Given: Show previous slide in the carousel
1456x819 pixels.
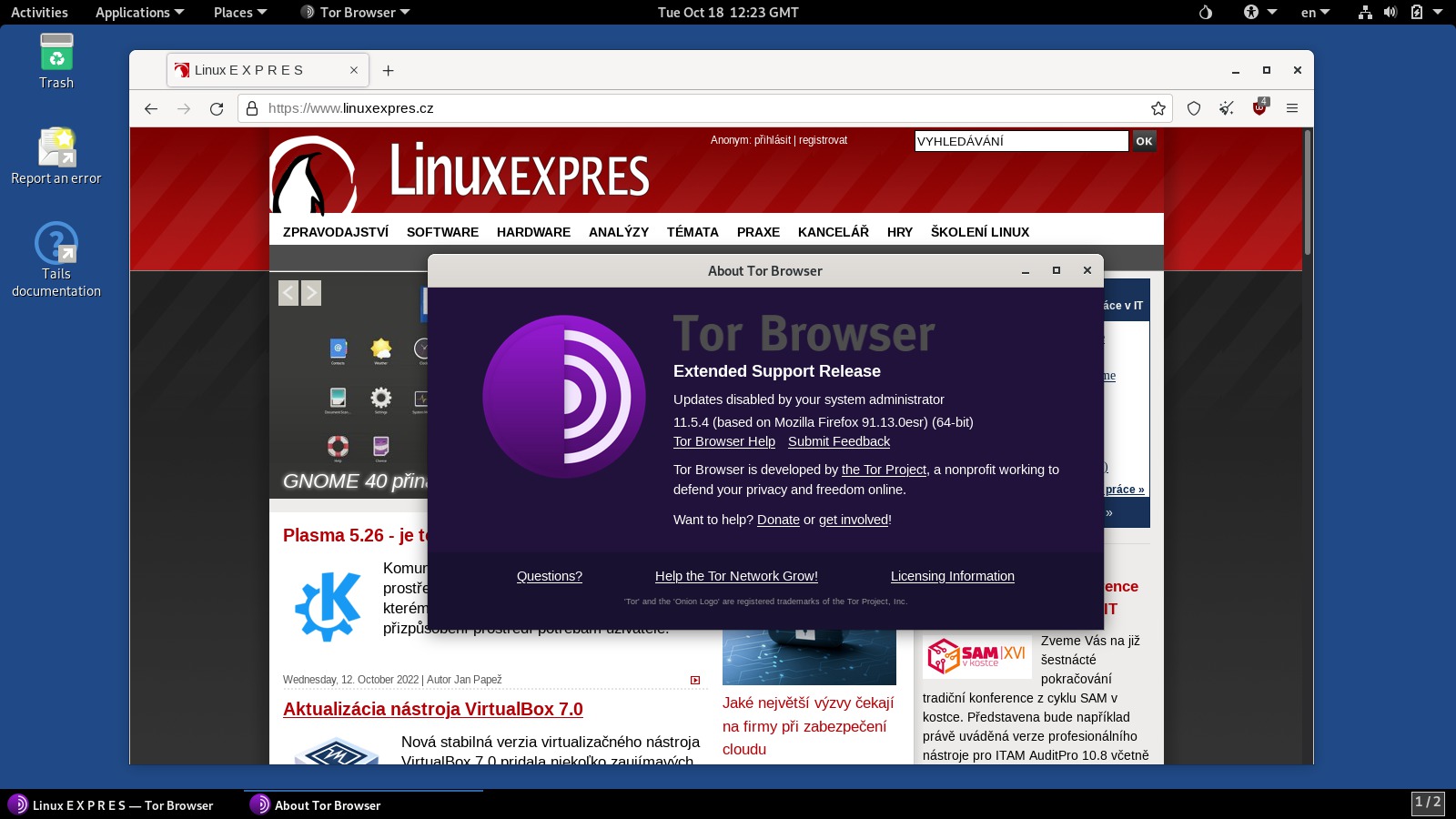Looking at the screenshot, I should click(x=288, y=293).
